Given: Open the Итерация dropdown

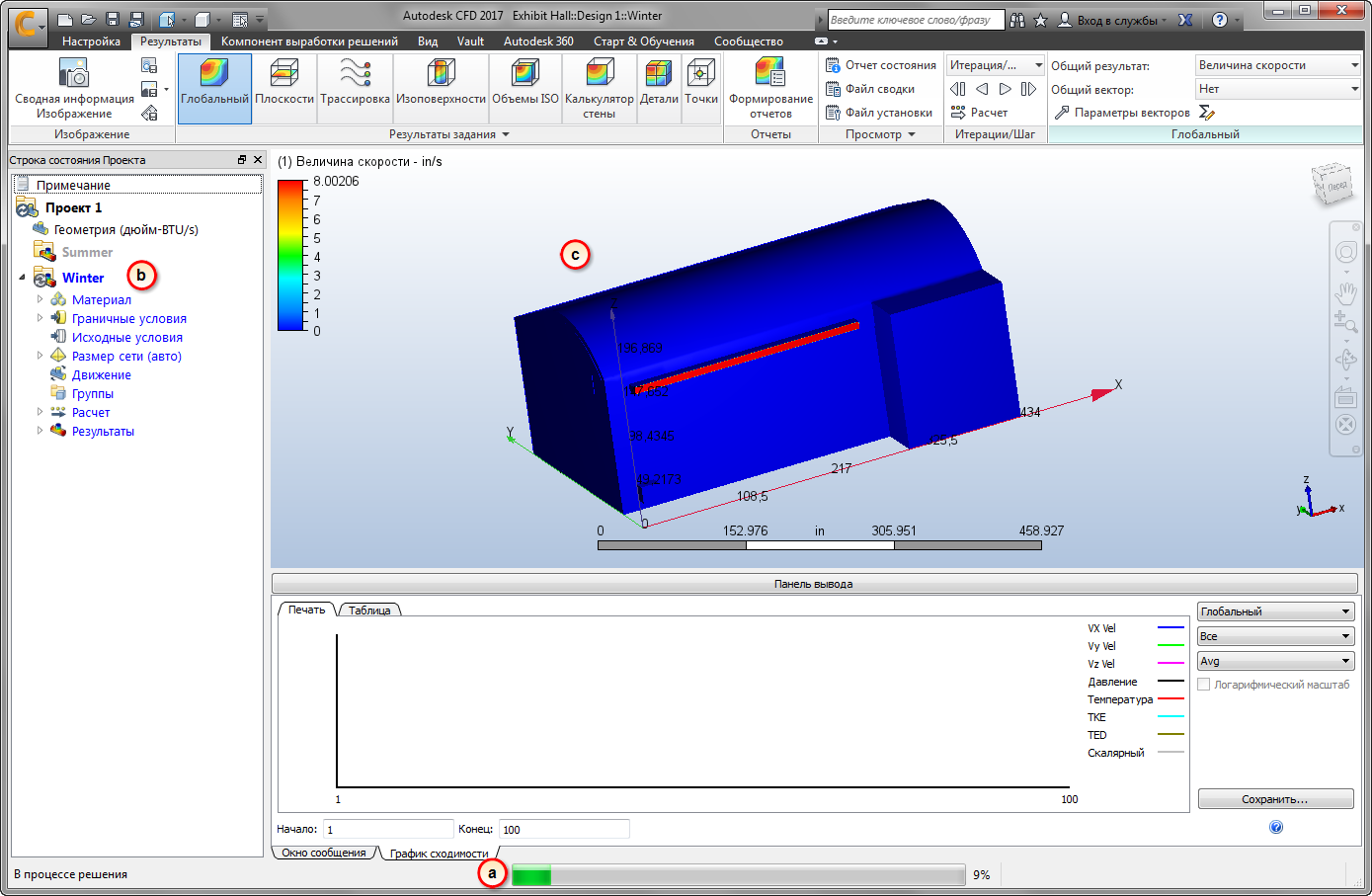Looking at the screenshot, I should [995, 65].
